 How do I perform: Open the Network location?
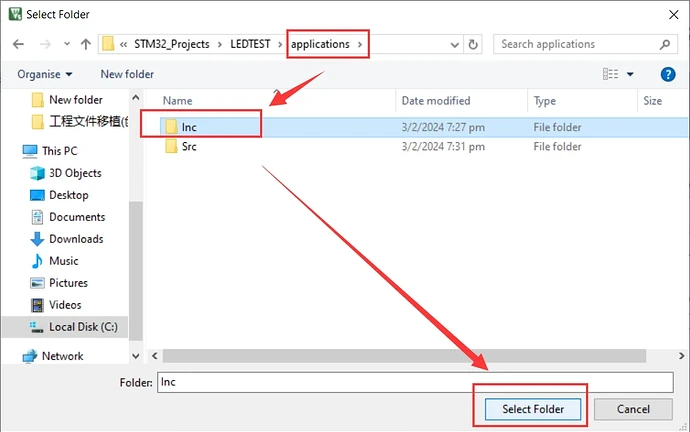pyautogui.click(x=62, y=356)
